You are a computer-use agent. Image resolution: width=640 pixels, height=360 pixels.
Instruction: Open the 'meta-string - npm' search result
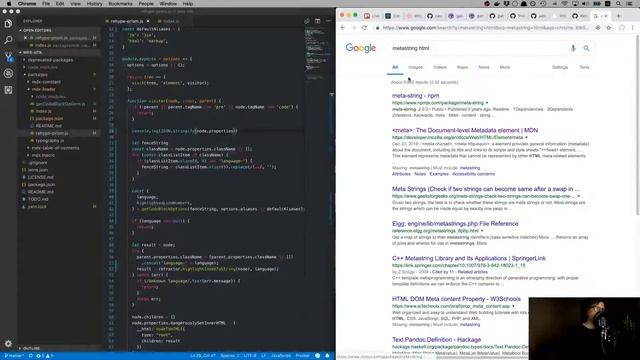pos(416,96)
